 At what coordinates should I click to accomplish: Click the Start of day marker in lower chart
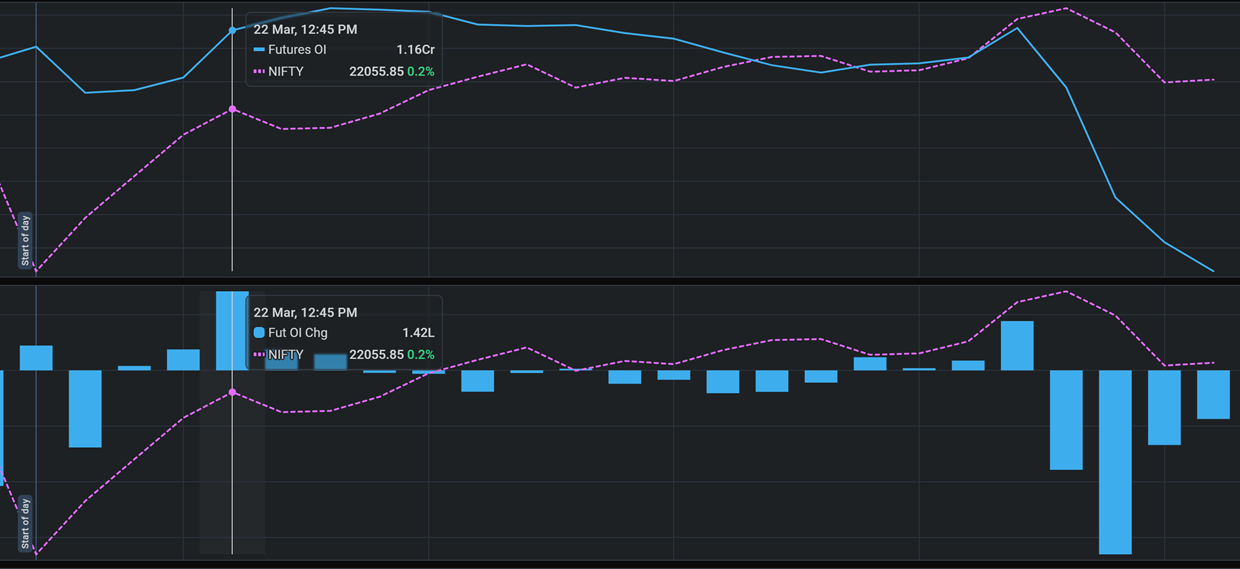[26, 522]
